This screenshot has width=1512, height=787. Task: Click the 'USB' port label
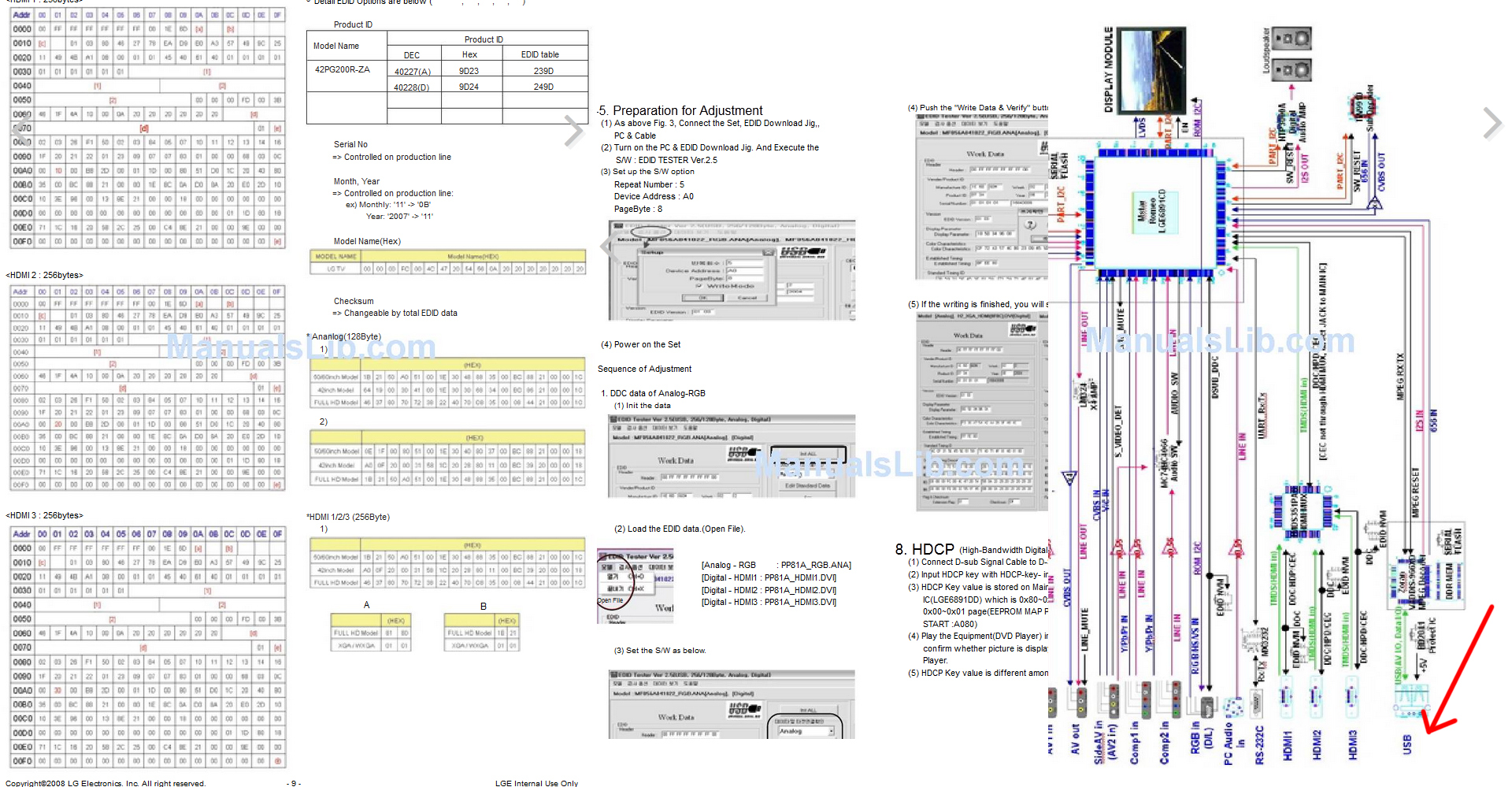[x=1407, y=744]
